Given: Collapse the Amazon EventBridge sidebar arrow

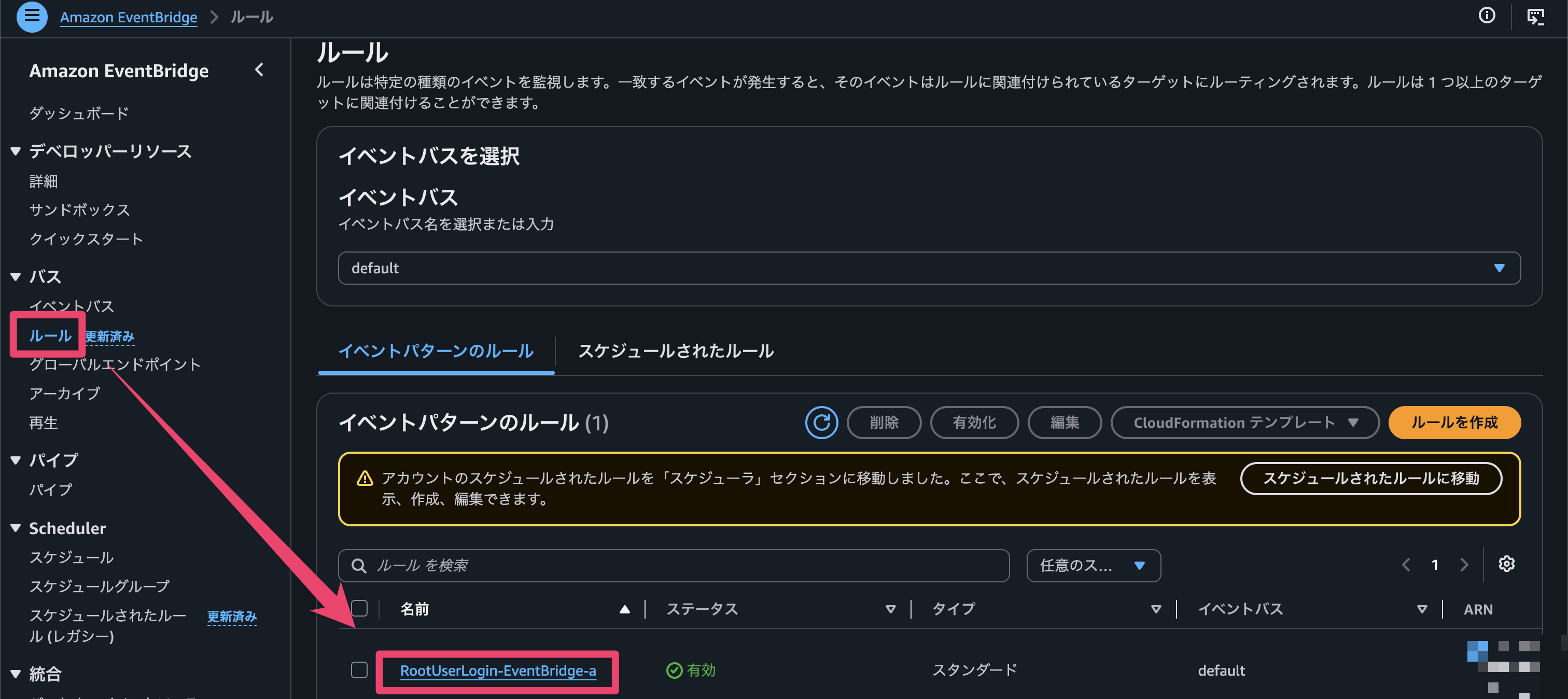Looking at the screenshot, I should pyautogui.click(x=259, y=70).
